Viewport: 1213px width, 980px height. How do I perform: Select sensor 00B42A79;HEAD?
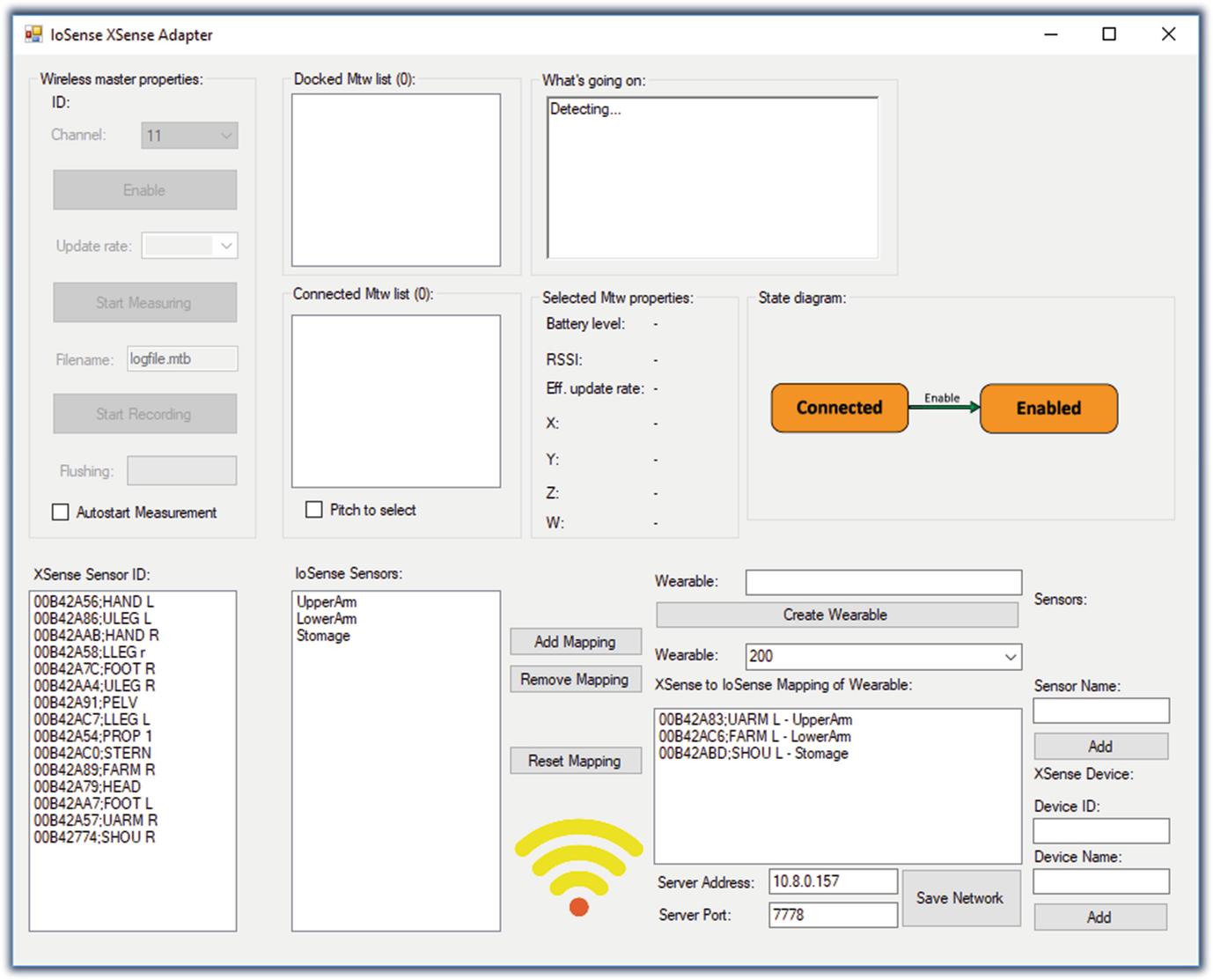tap(87, 786)
